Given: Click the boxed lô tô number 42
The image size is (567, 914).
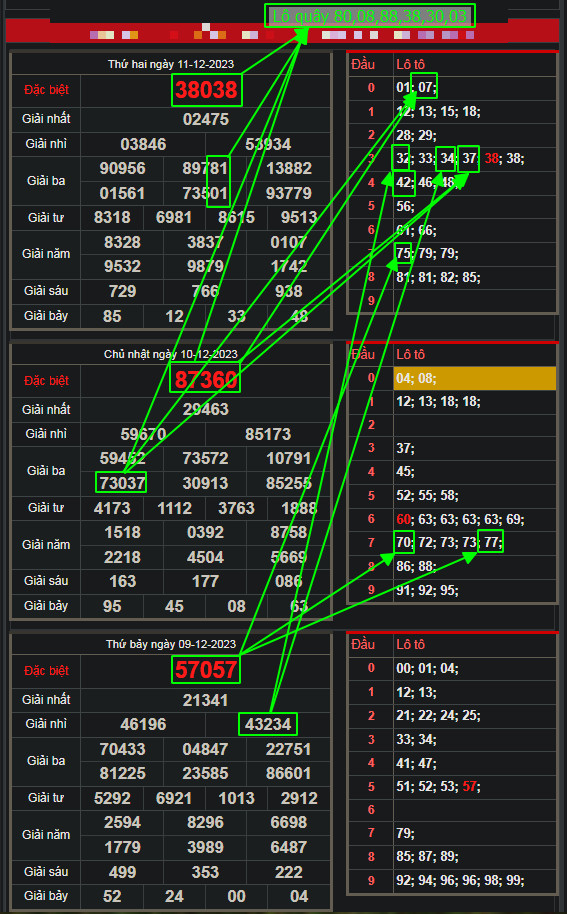Looking at the screenshot, I should pos(404,183).
